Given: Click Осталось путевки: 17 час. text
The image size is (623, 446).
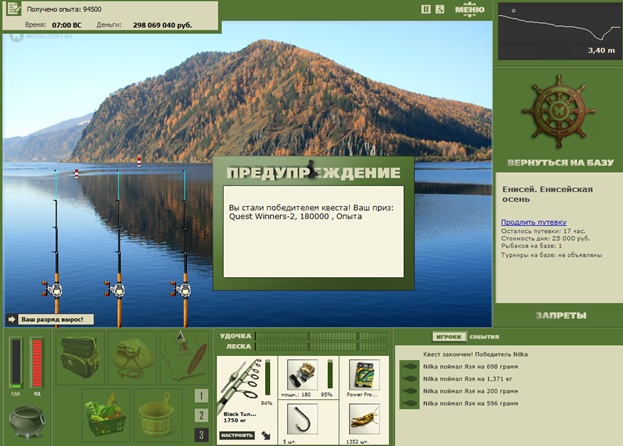Looking at the screenshot, I should pos(543,231).
